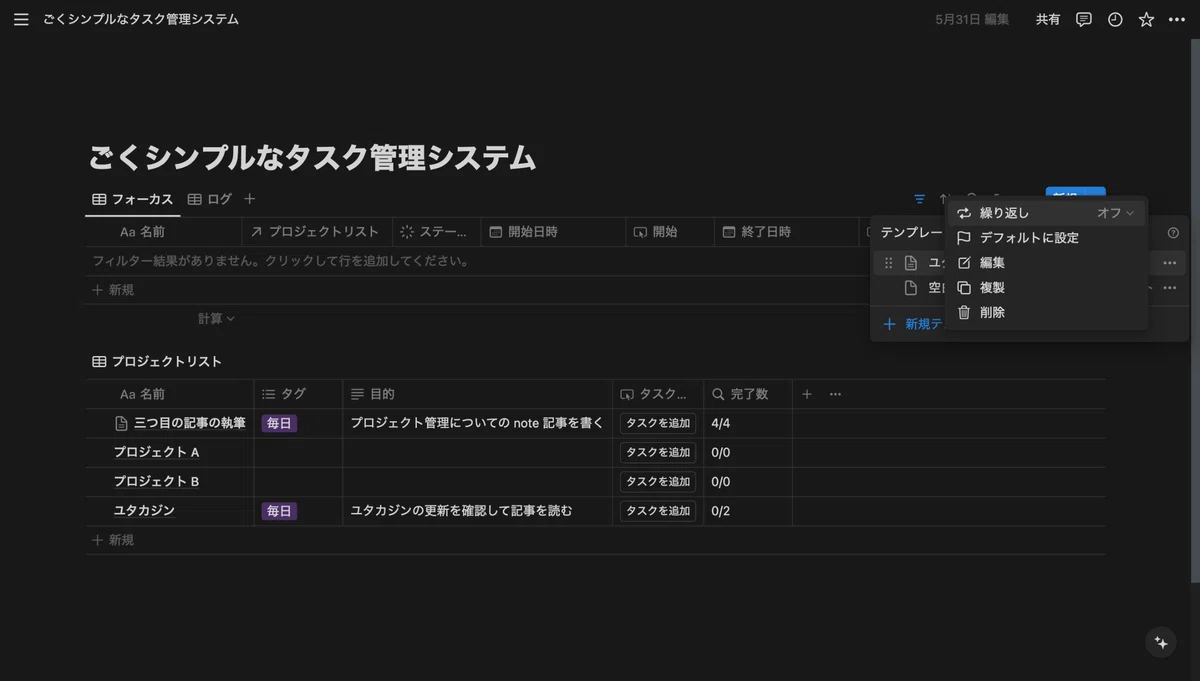This screenshot has height=681, width=1200.
Task: Open the プロジェクト B row
Action: [156, 481]
